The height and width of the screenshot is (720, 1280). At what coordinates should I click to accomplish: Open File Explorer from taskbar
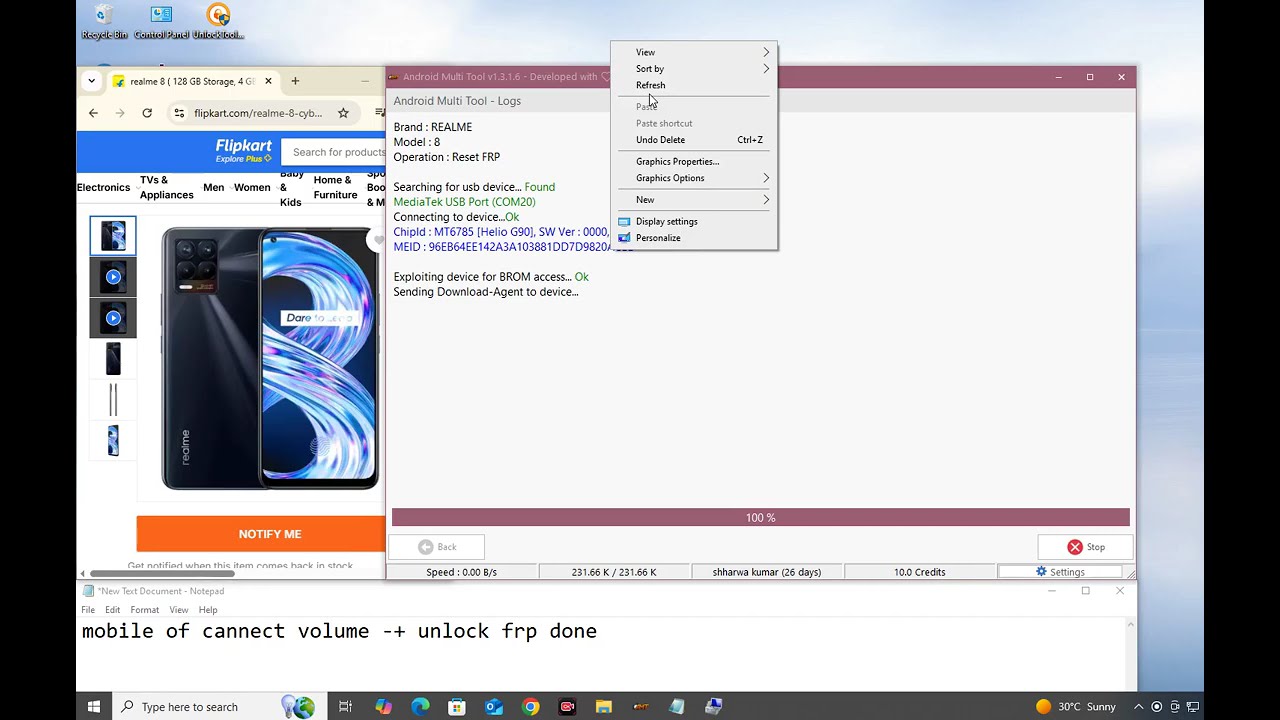pyautogui.click(x=604, y=707)
